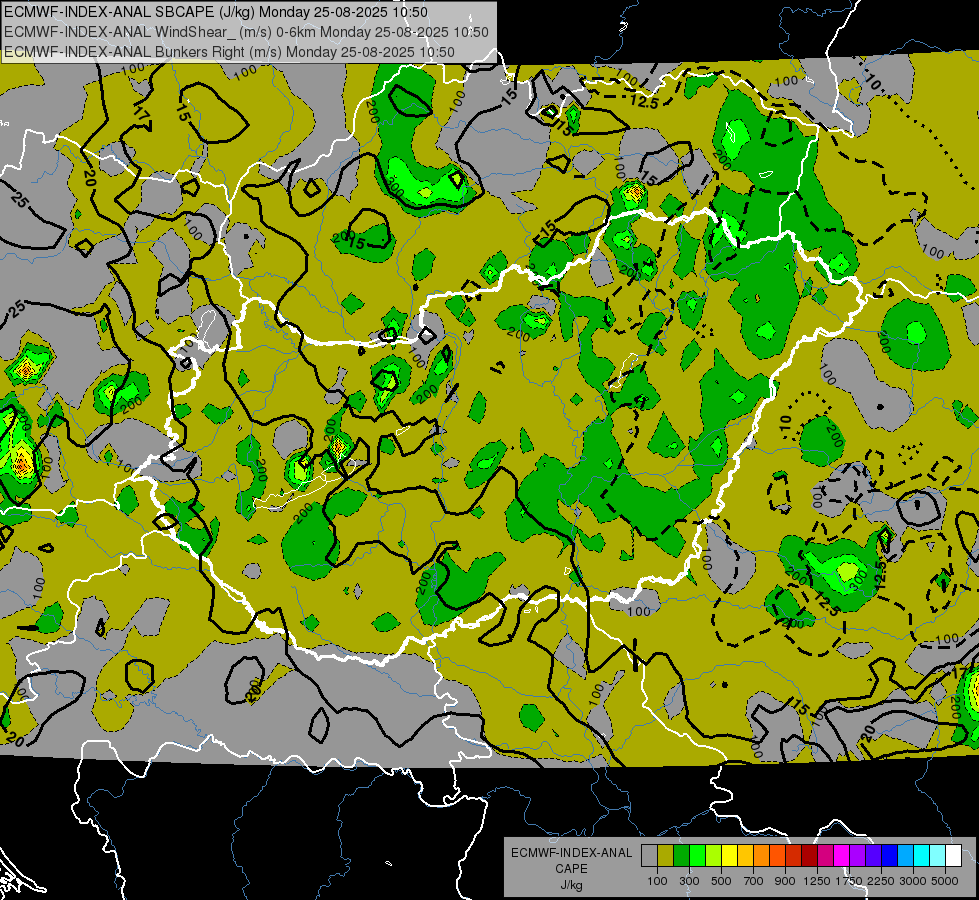
Task: Click the ECMWF-INDEX-ANAL legend heading
Action: (x=571, y=853)
